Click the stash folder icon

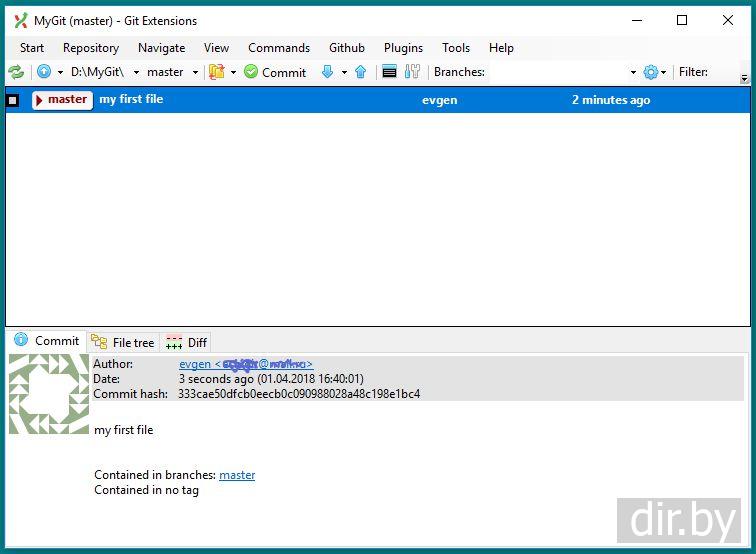216,72
